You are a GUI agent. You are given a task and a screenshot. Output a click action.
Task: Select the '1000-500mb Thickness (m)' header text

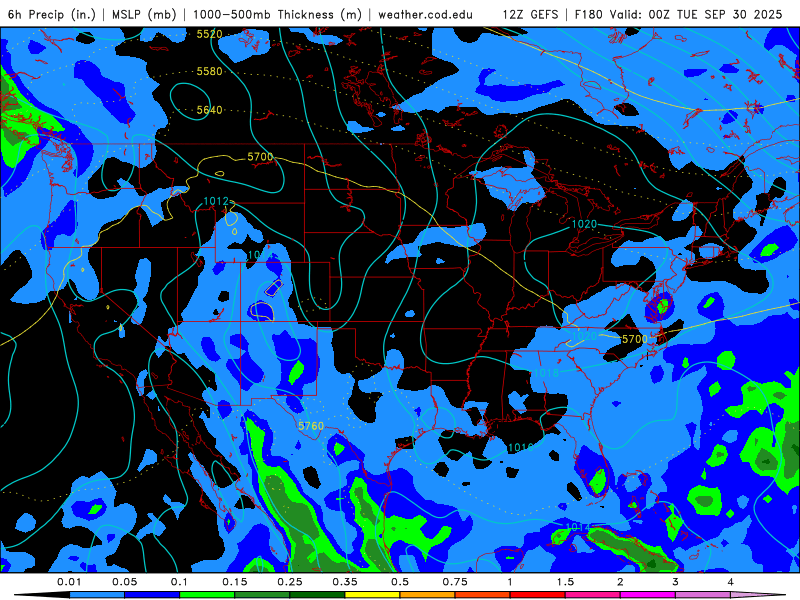click(x=277, y=14)
